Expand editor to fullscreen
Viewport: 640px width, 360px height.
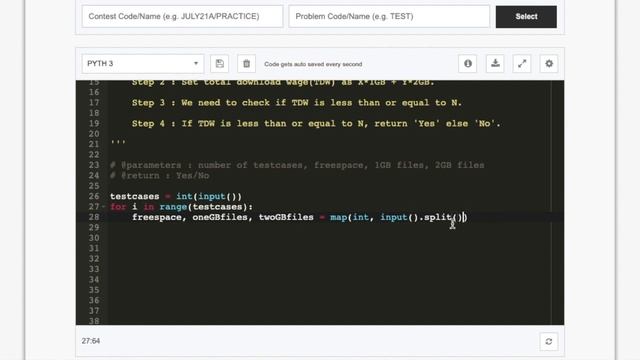(x=522, y=64)
